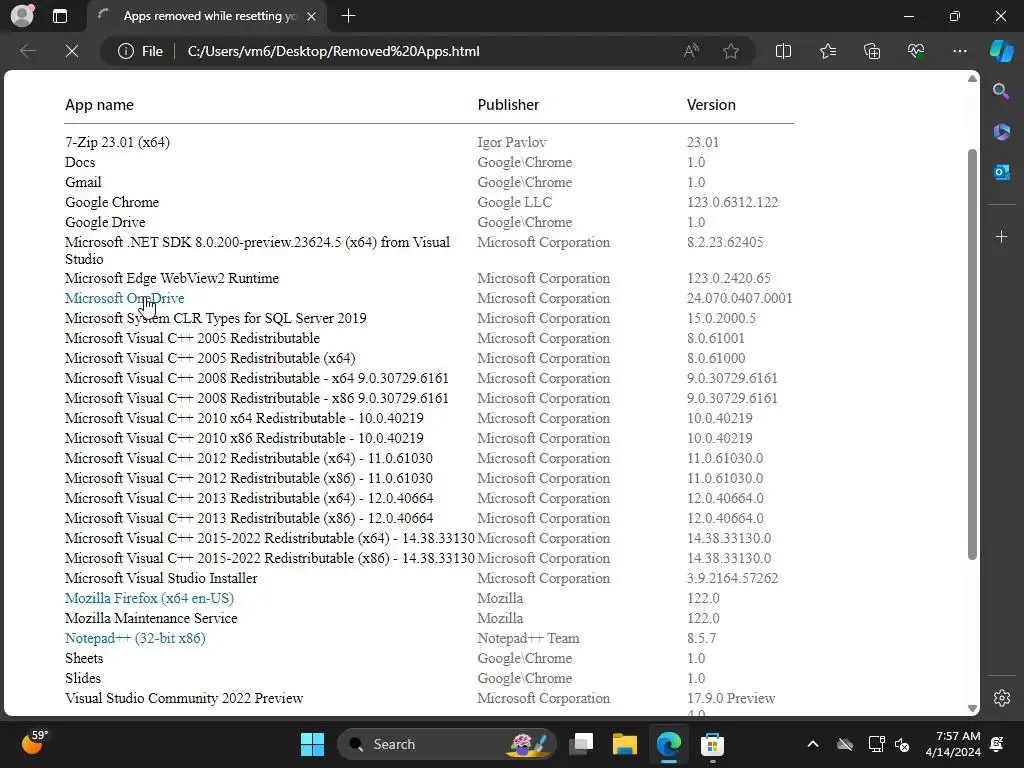Select 'Microsoft Edge WebView2 Runtime' text
Viewport: 1024px width, 768px height.
coord(172,278)
